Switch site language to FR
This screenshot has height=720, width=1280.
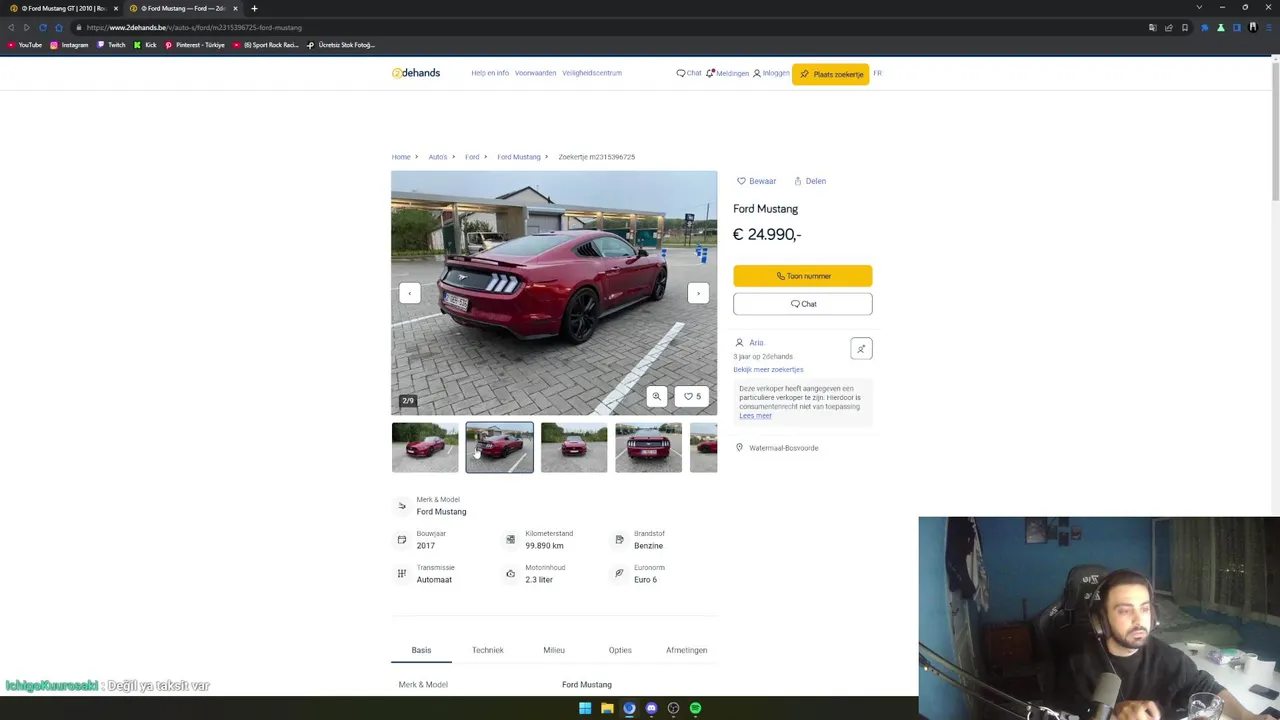pos(877,73)
